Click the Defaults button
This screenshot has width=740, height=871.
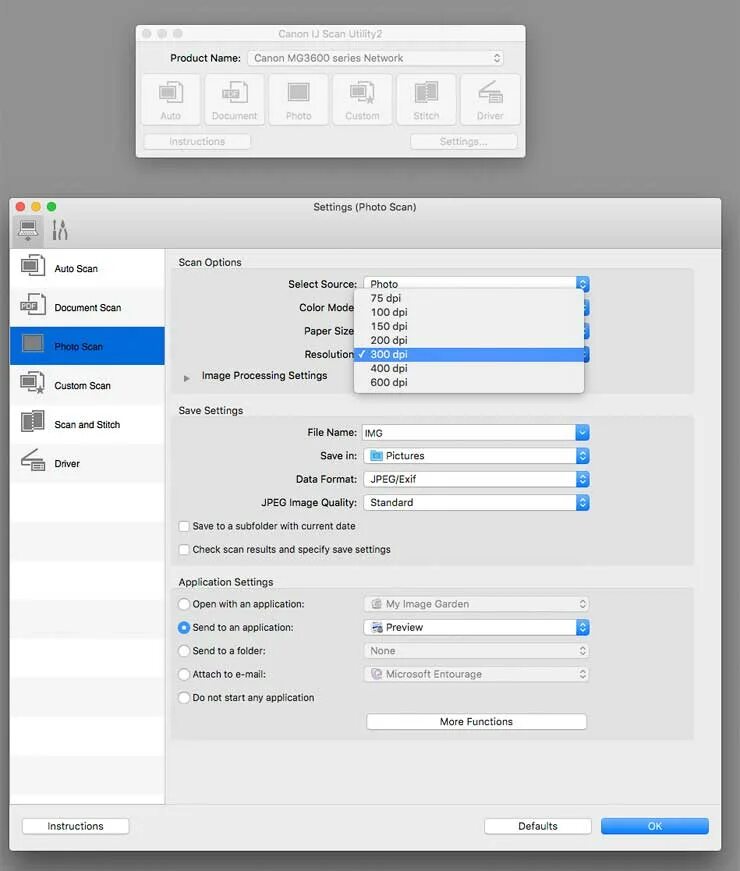pyautogui.click(x=537, y=826)
